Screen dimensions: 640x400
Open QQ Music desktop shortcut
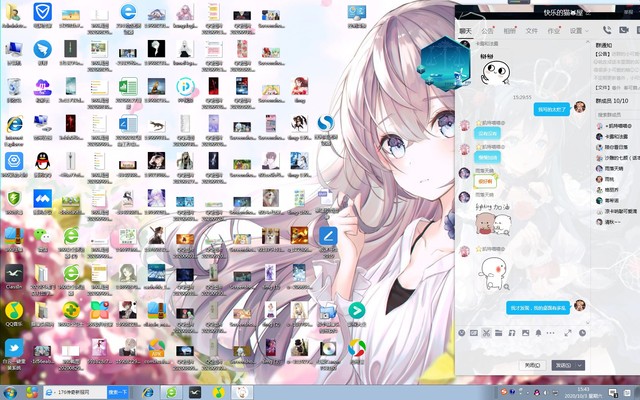(14, 312)
